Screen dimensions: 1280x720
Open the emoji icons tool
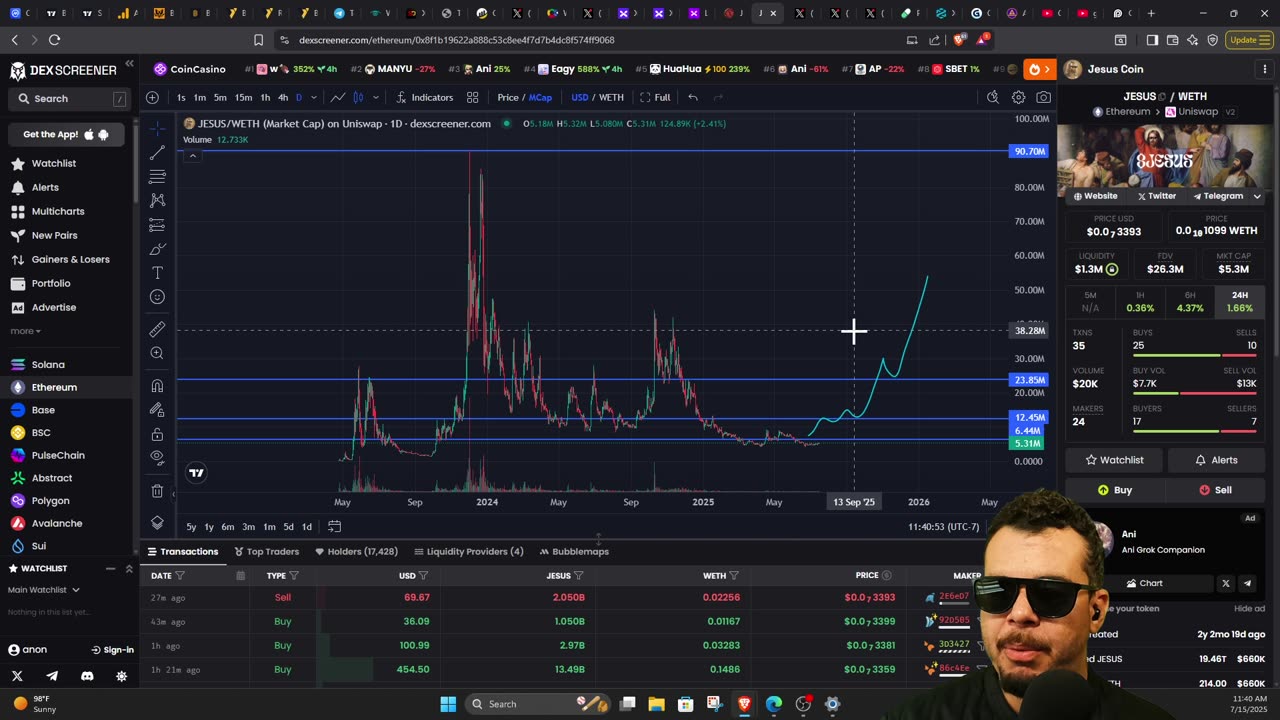[x=157, y=297]
